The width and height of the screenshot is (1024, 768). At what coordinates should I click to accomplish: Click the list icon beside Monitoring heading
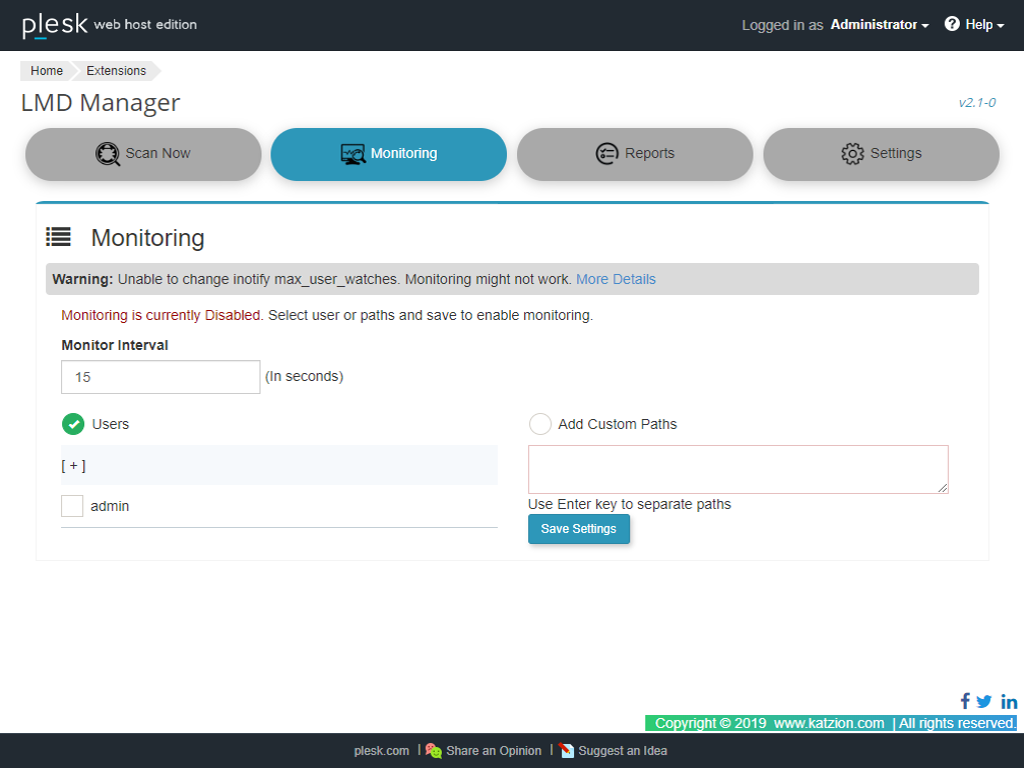[x=58, y=237]
